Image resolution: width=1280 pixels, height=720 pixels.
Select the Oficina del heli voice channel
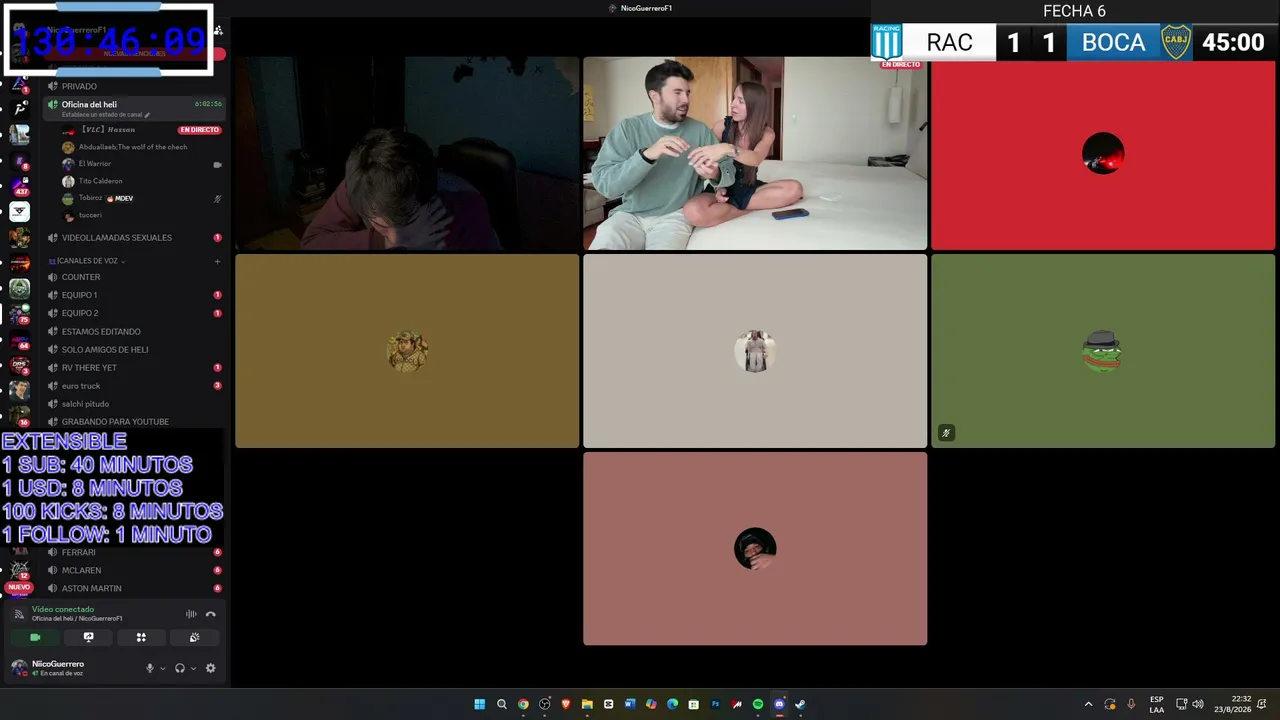point(135,108)
